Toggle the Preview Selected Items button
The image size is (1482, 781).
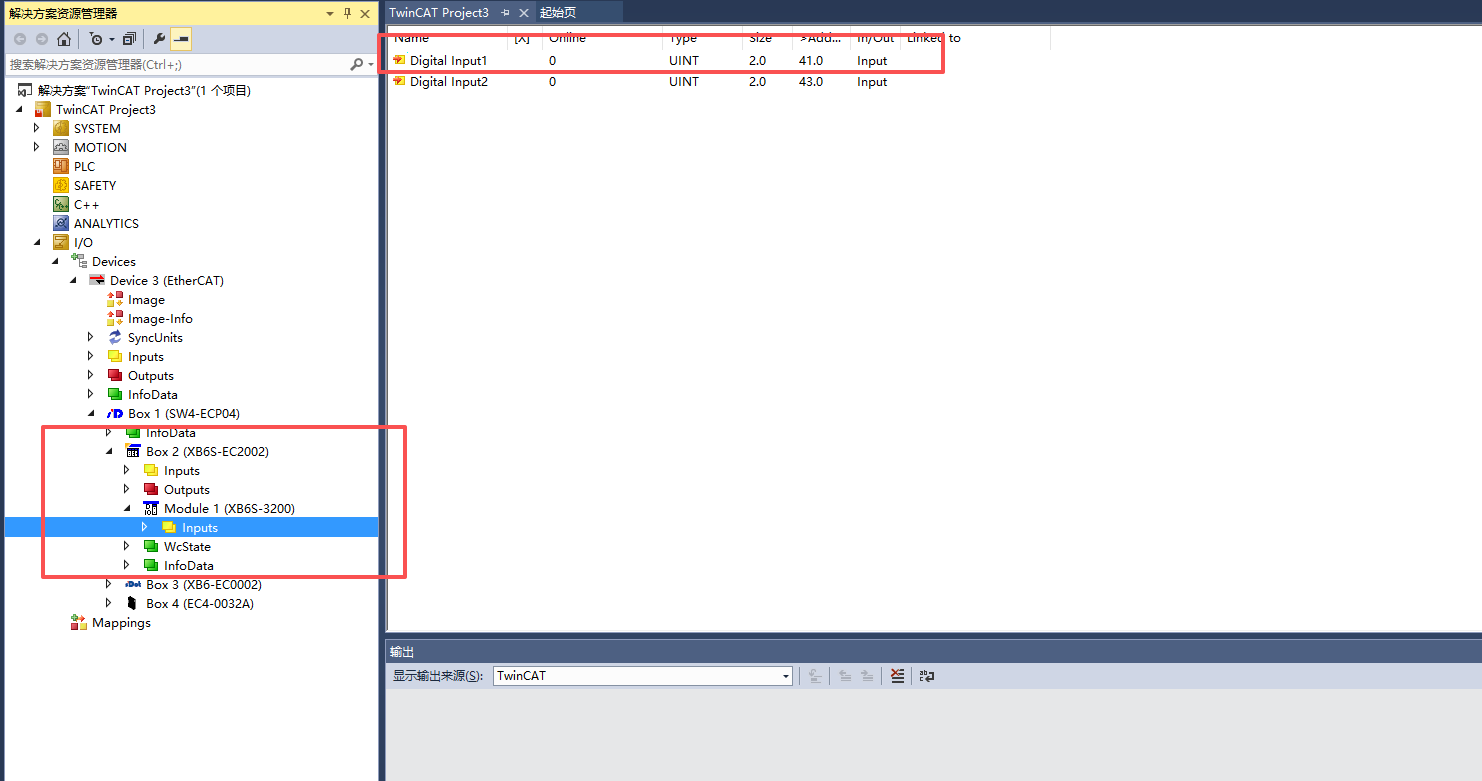click(x=181, y=39)
